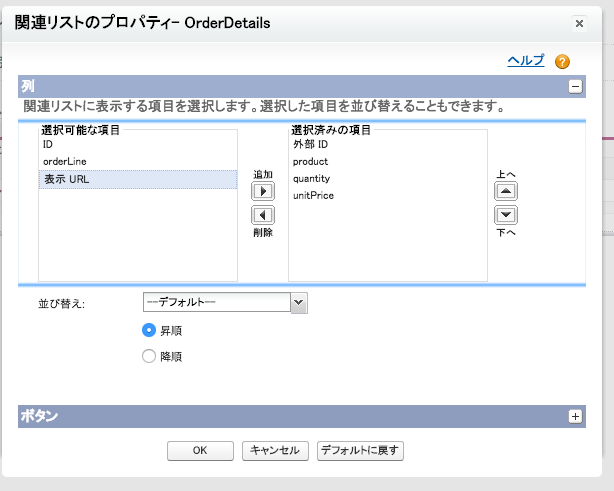Click the デフォルトに戻す button
614x491 pixels.
[x=360, y=451]
